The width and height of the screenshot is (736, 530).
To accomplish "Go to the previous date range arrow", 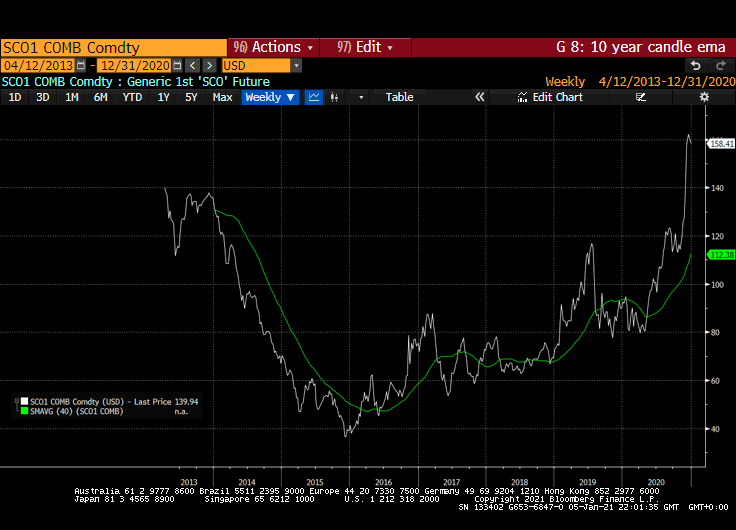I will (192, 65).
